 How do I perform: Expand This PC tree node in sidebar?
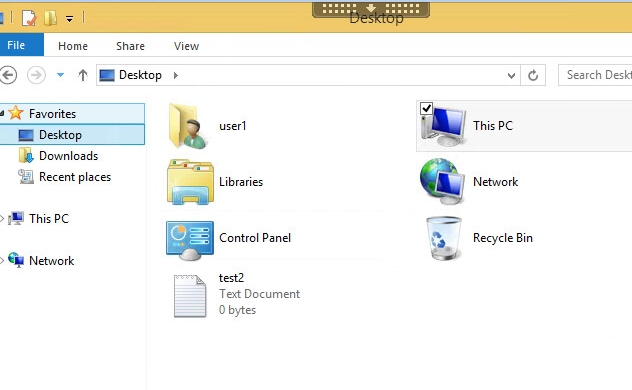point(2,219)
